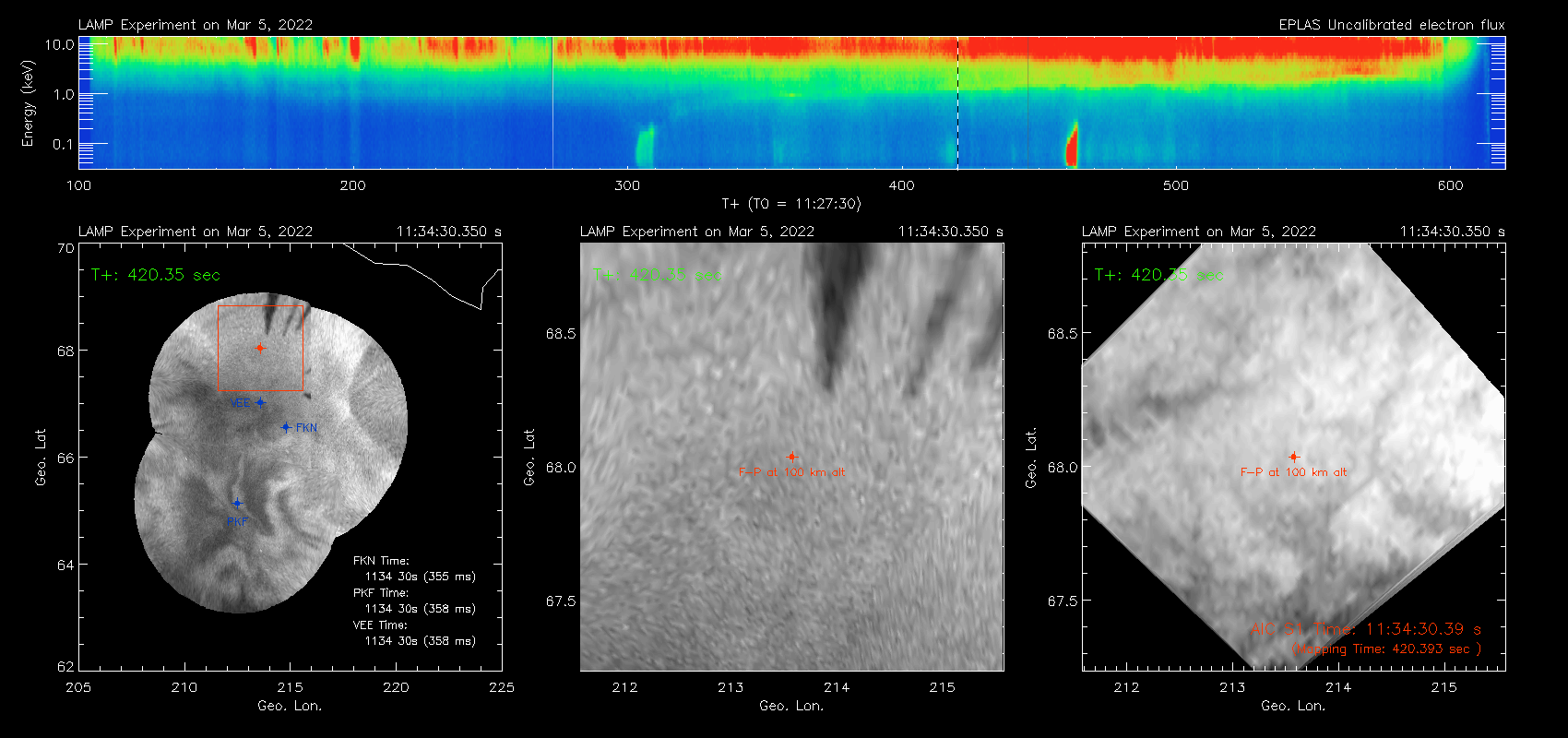Screen dimensions: 1568x738
Task: Click the 400 time tick label
Action: [901, 185]
